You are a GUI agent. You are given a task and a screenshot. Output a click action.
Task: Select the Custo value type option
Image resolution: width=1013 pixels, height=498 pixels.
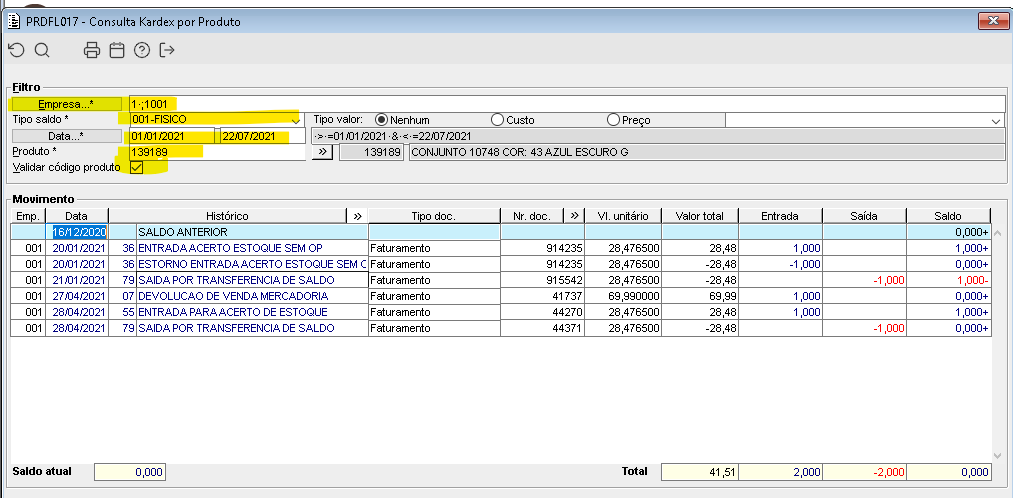click(x=497, y=120)
